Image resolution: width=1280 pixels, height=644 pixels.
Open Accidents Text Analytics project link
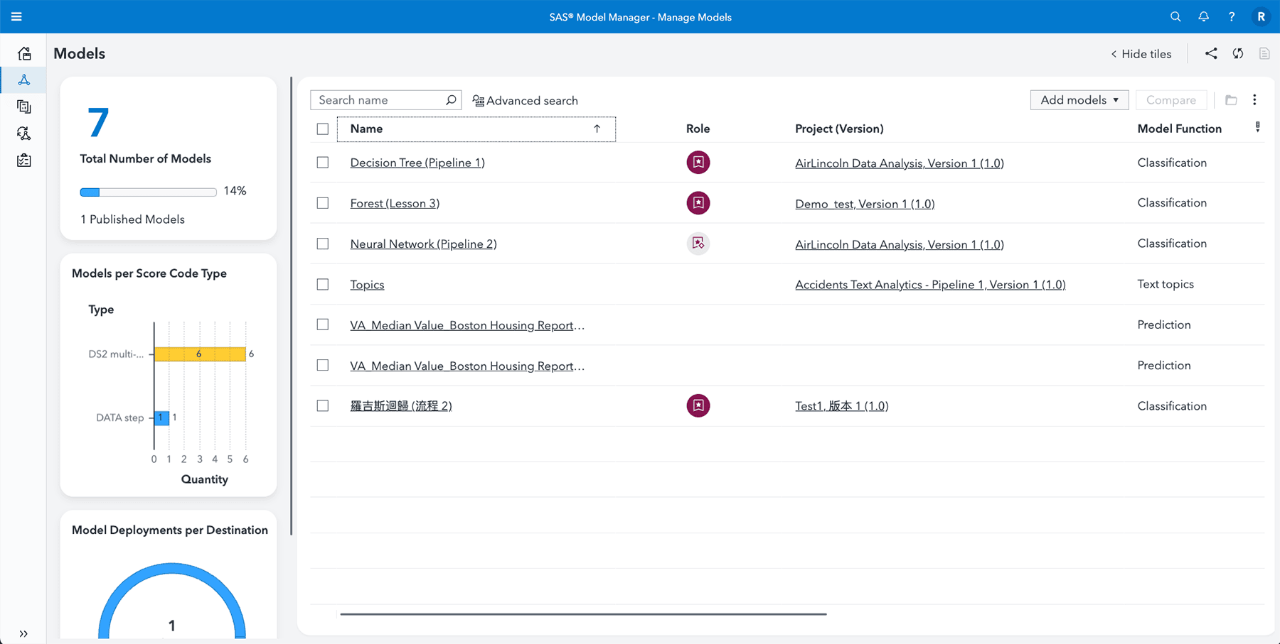(930, 285)
